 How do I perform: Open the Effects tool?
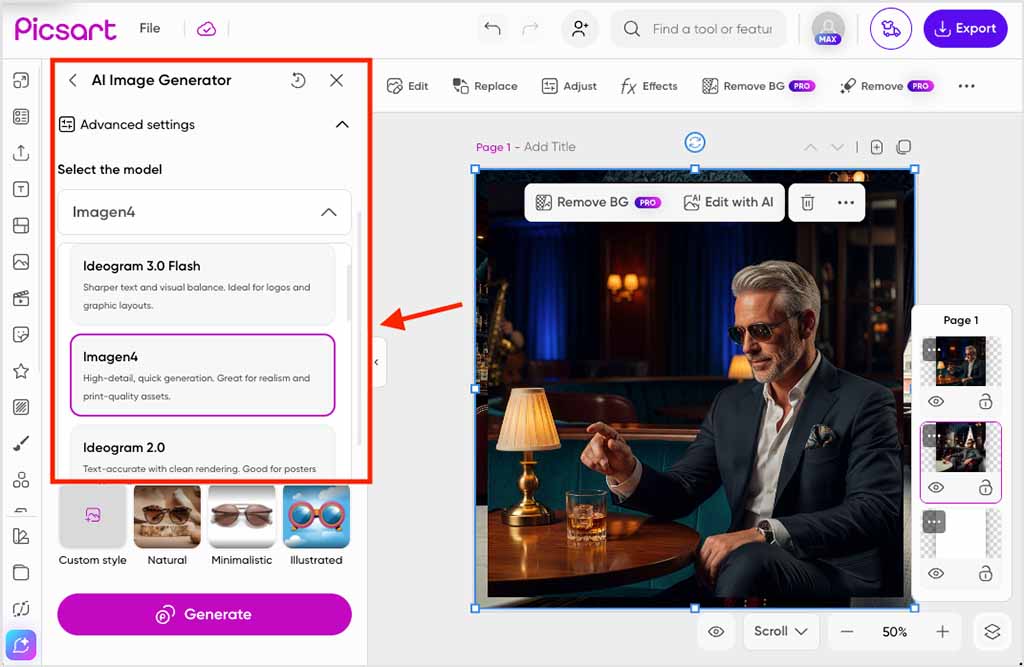[x=648, y=86]
